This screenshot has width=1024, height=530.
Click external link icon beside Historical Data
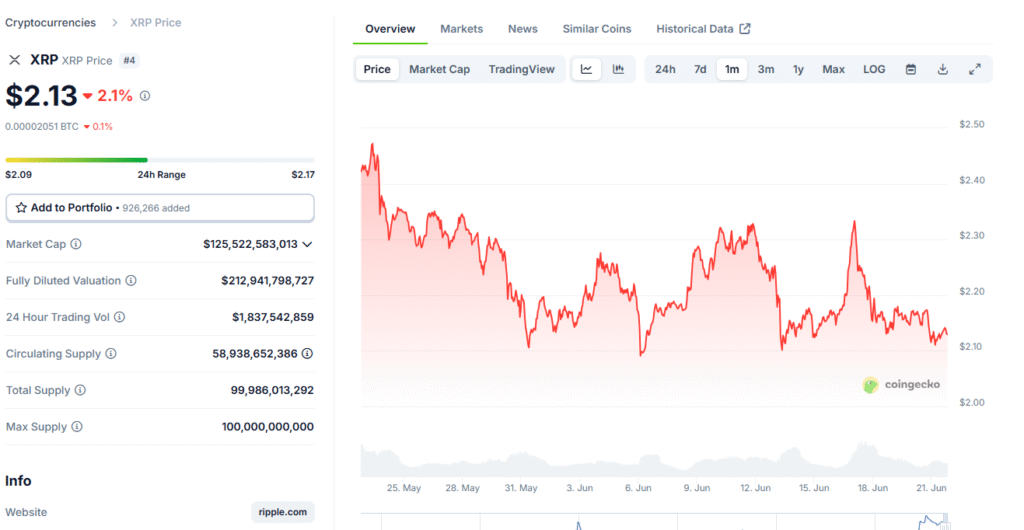pyautogui.click(x=745, y=29)
